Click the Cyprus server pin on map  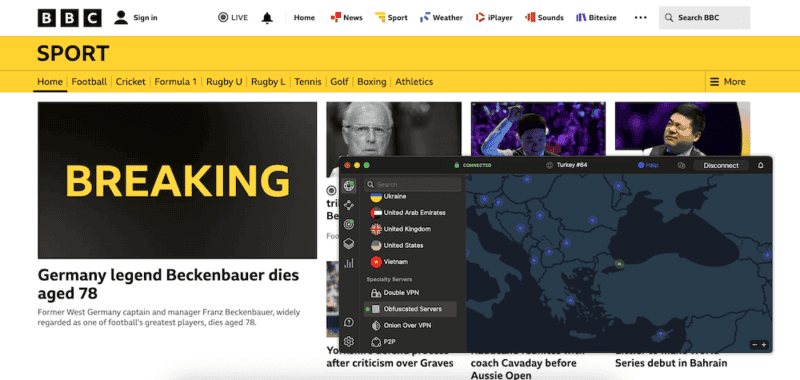click(x=660, y=334)
